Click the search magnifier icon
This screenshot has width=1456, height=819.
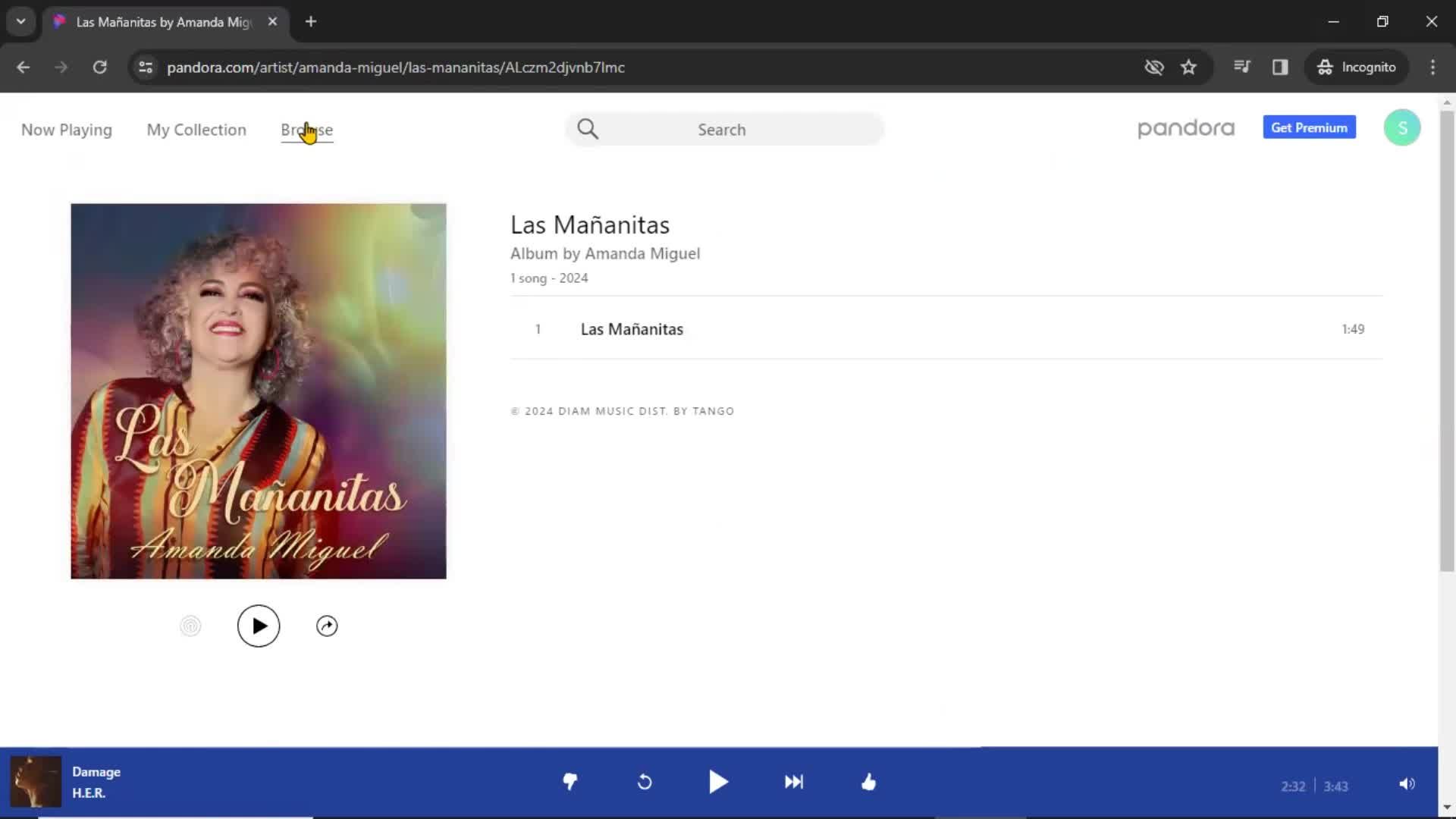click(588, 129)
